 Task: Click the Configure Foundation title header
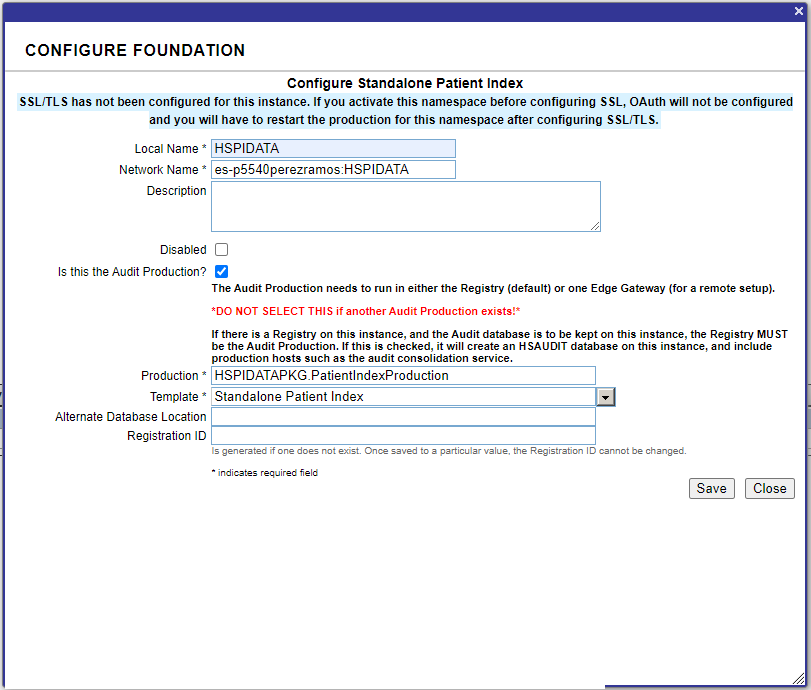(x=135, y=50)
